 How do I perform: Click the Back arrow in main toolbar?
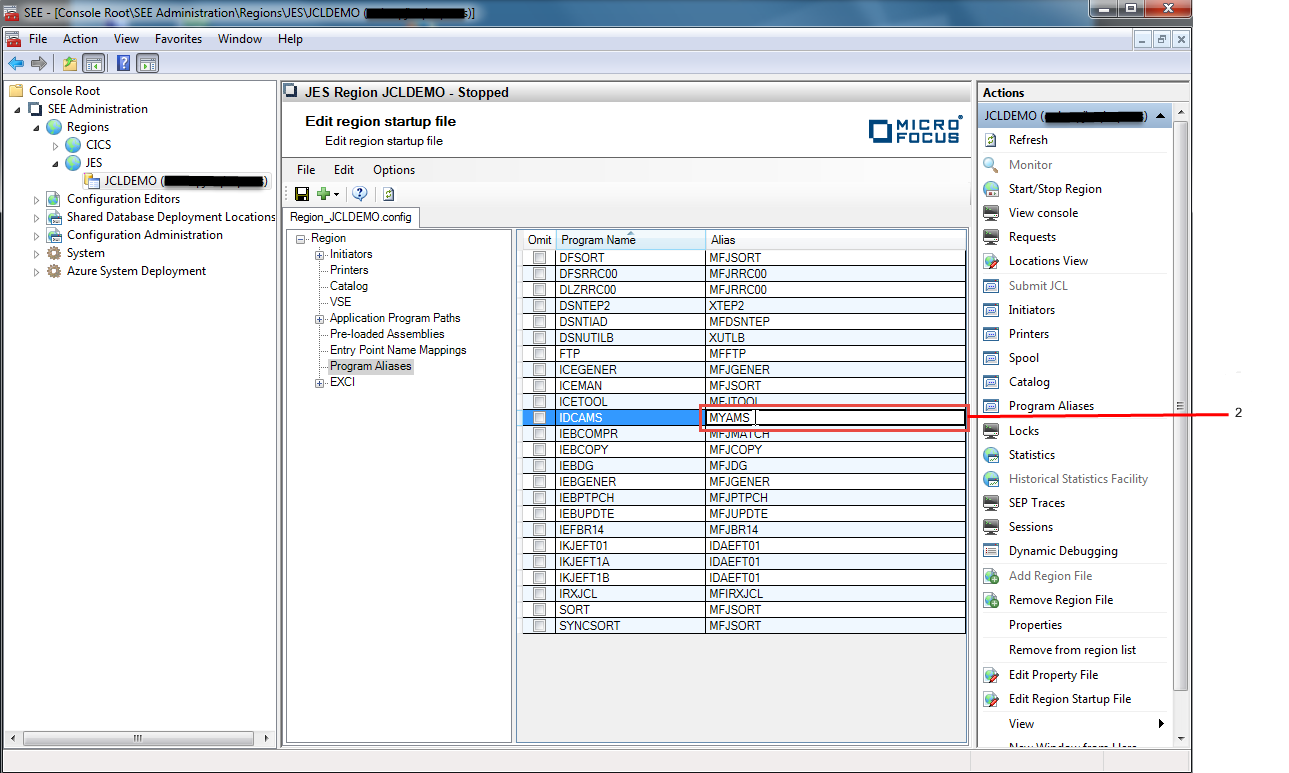pos(16,64)
